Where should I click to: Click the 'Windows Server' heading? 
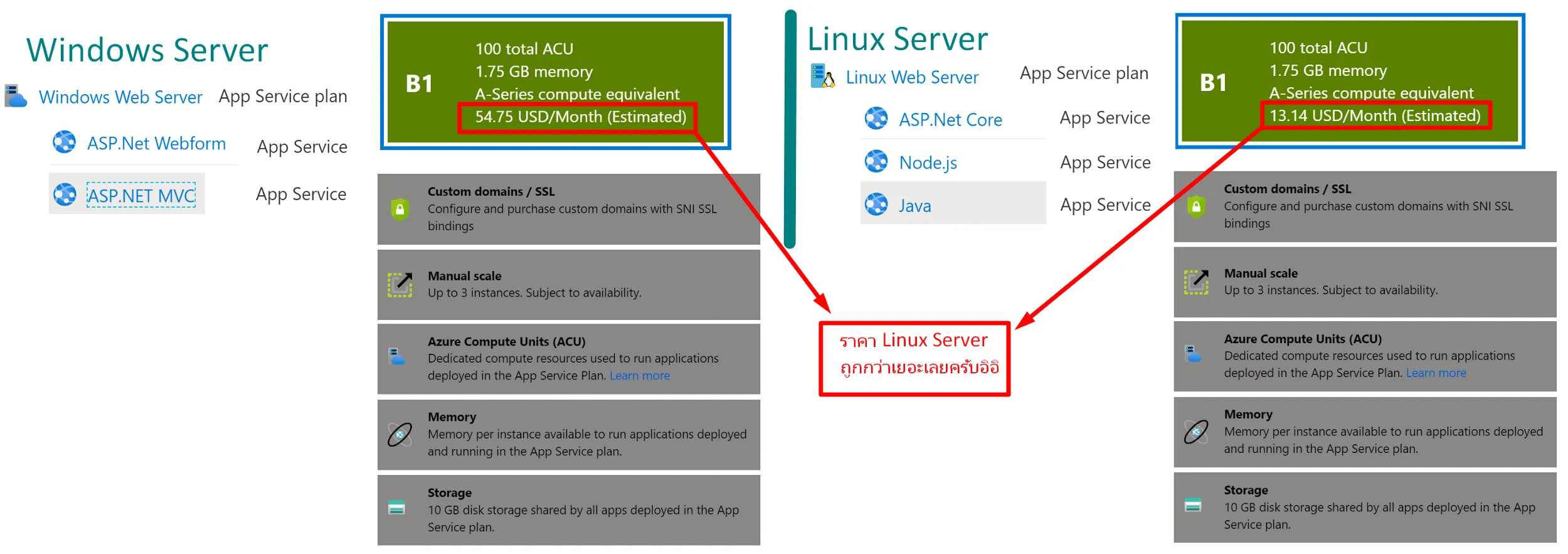(x=147, y=50)
